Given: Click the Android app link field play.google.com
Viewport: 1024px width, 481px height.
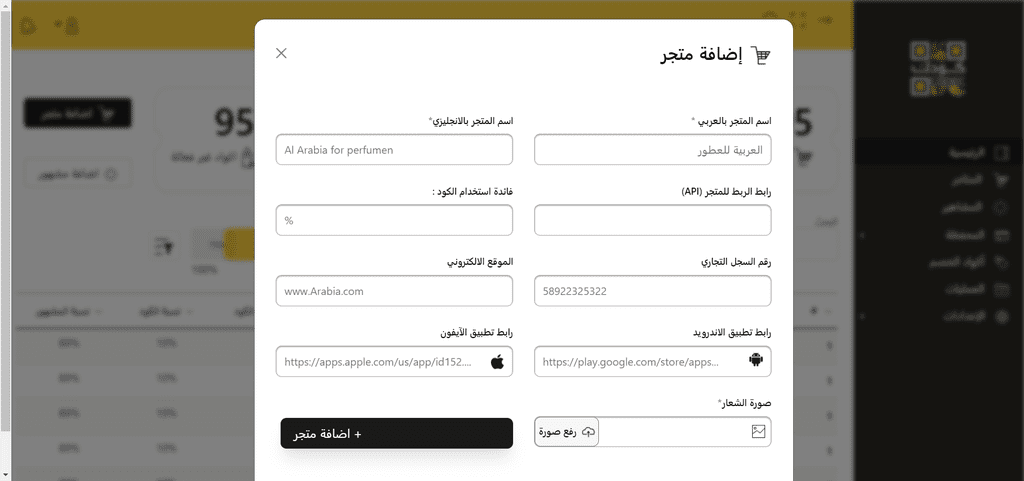Looking at the screenshot, I should tap(652, 362).
